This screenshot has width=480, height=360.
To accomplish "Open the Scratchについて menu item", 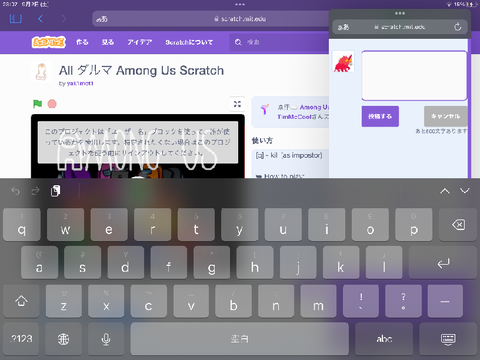I will [x=189, y=42].
